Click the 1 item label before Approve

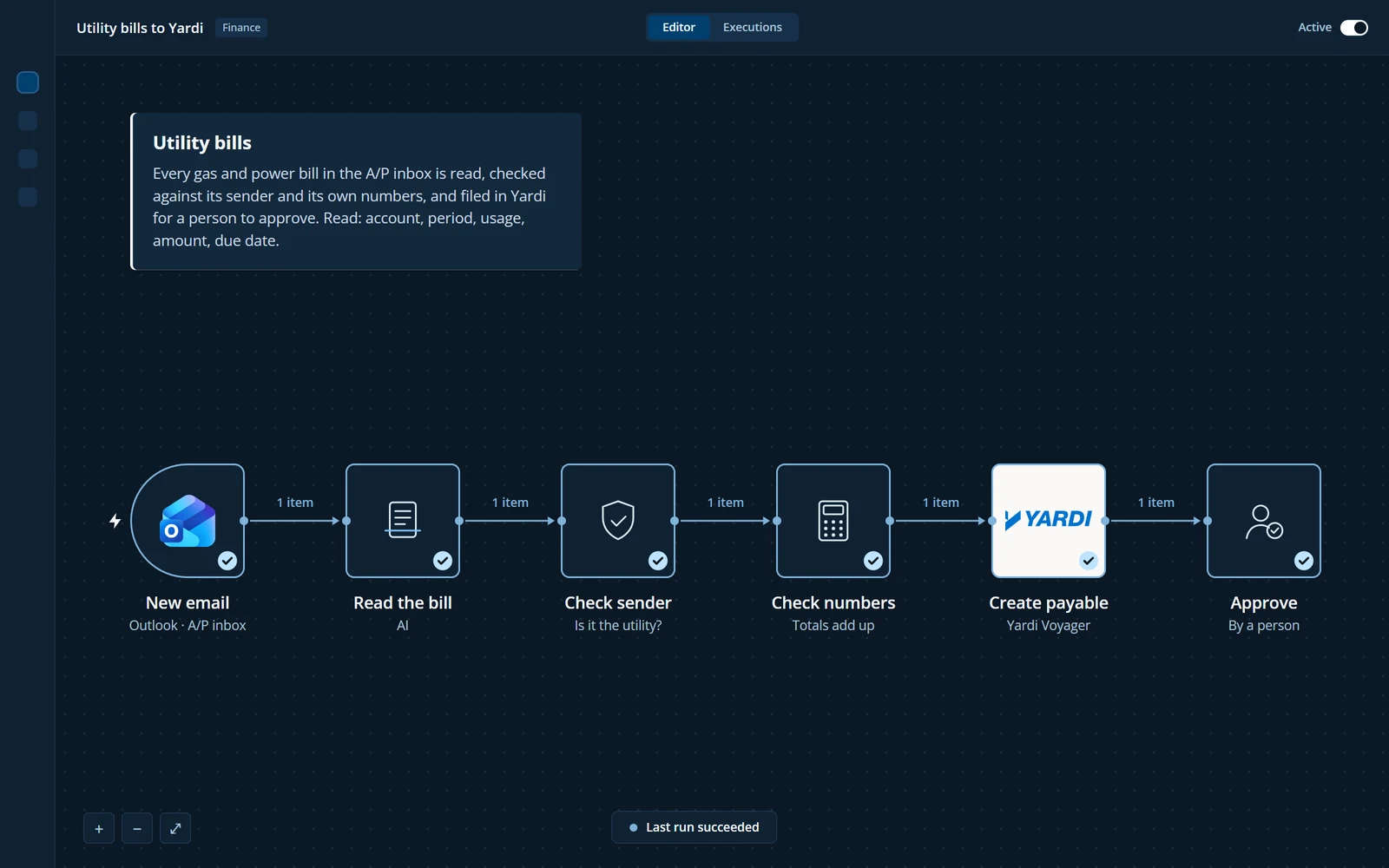(1156, 503)
